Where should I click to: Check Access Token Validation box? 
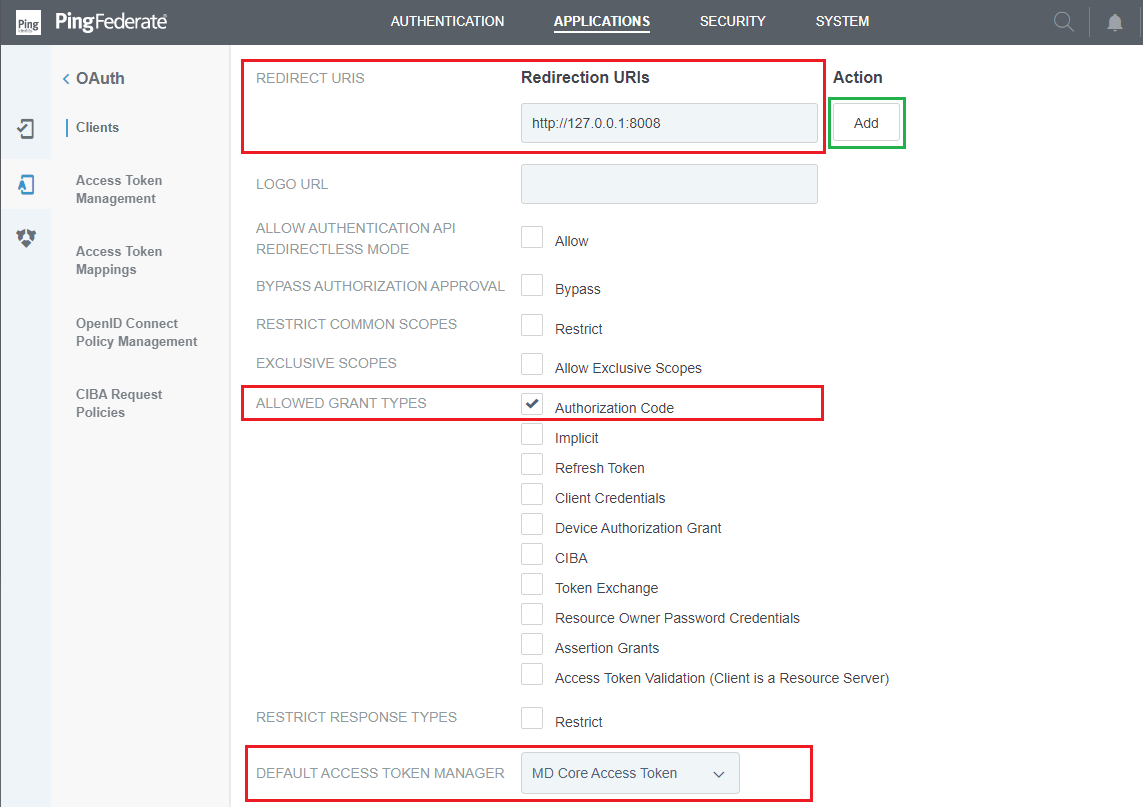532,674
